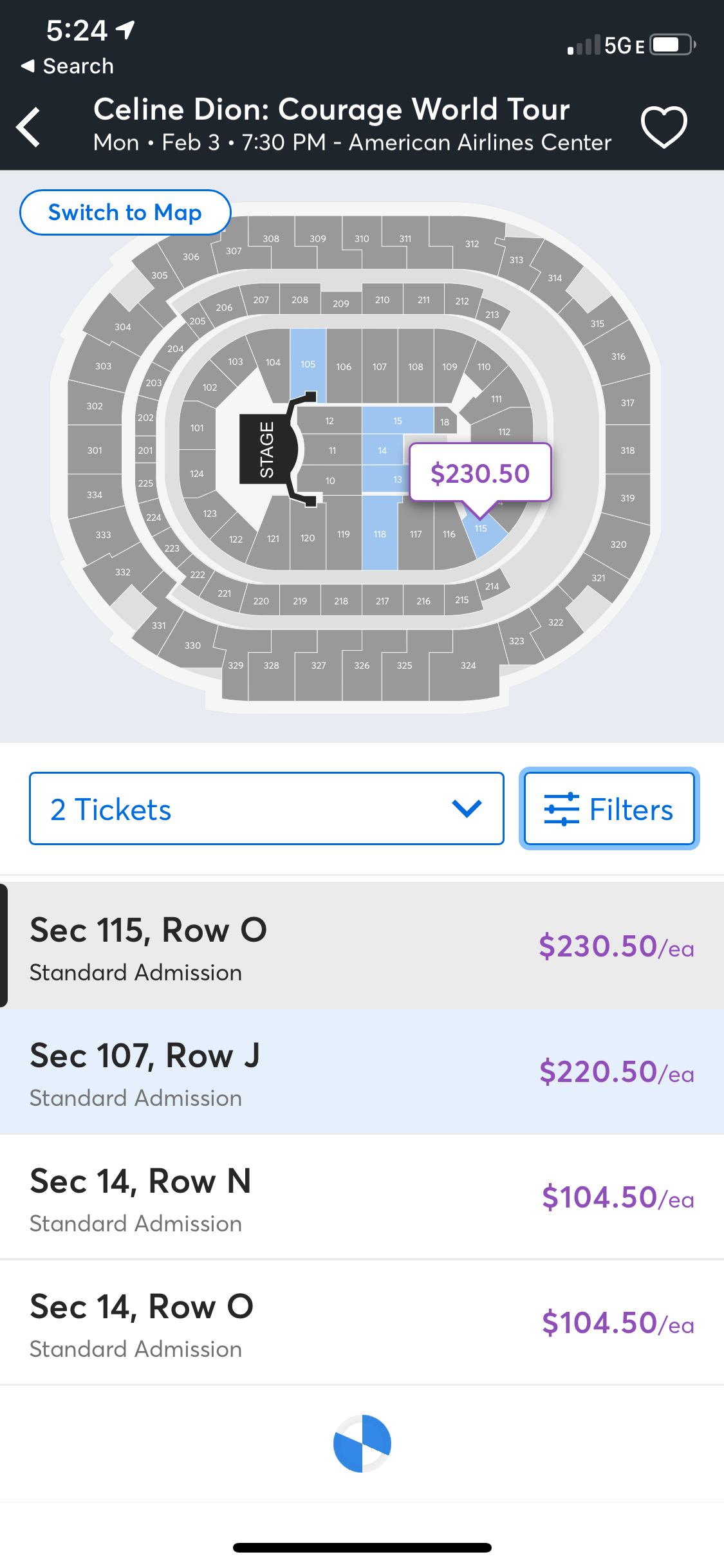Tap the battery status icon
Image resolution: width=724 pixels, height=1568 pixels.
672,45
